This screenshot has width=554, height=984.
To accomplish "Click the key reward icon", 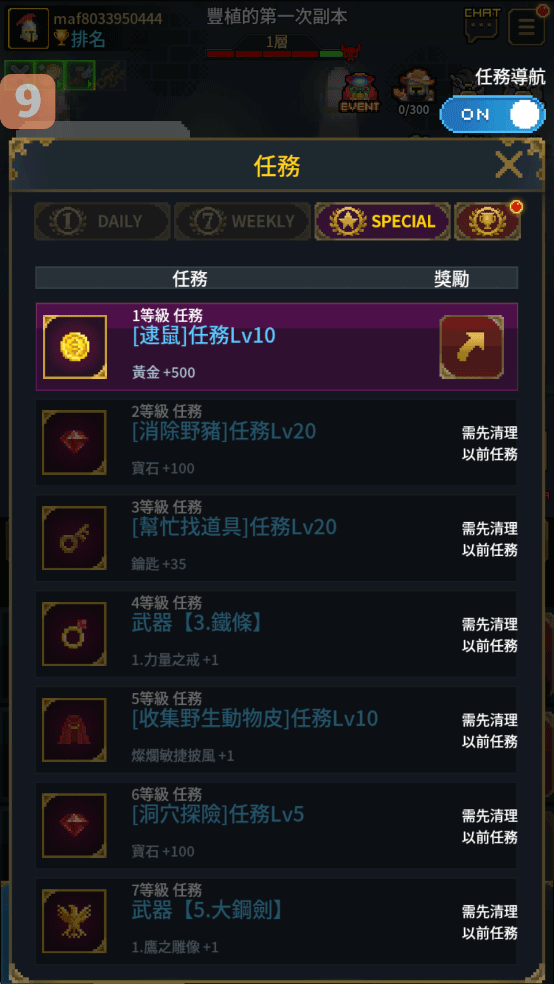I will [75, 538].
